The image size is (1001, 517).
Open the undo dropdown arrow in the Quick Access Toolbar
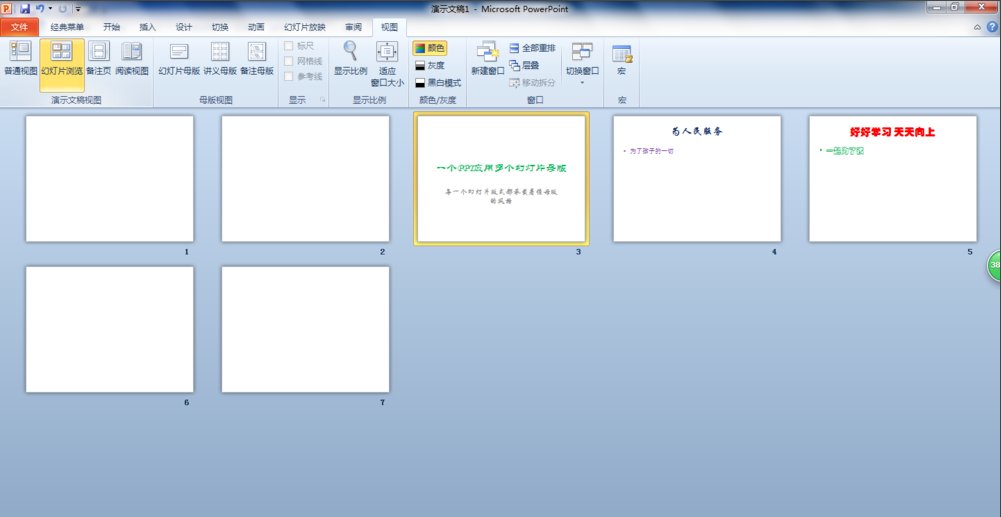click(50, 8)
